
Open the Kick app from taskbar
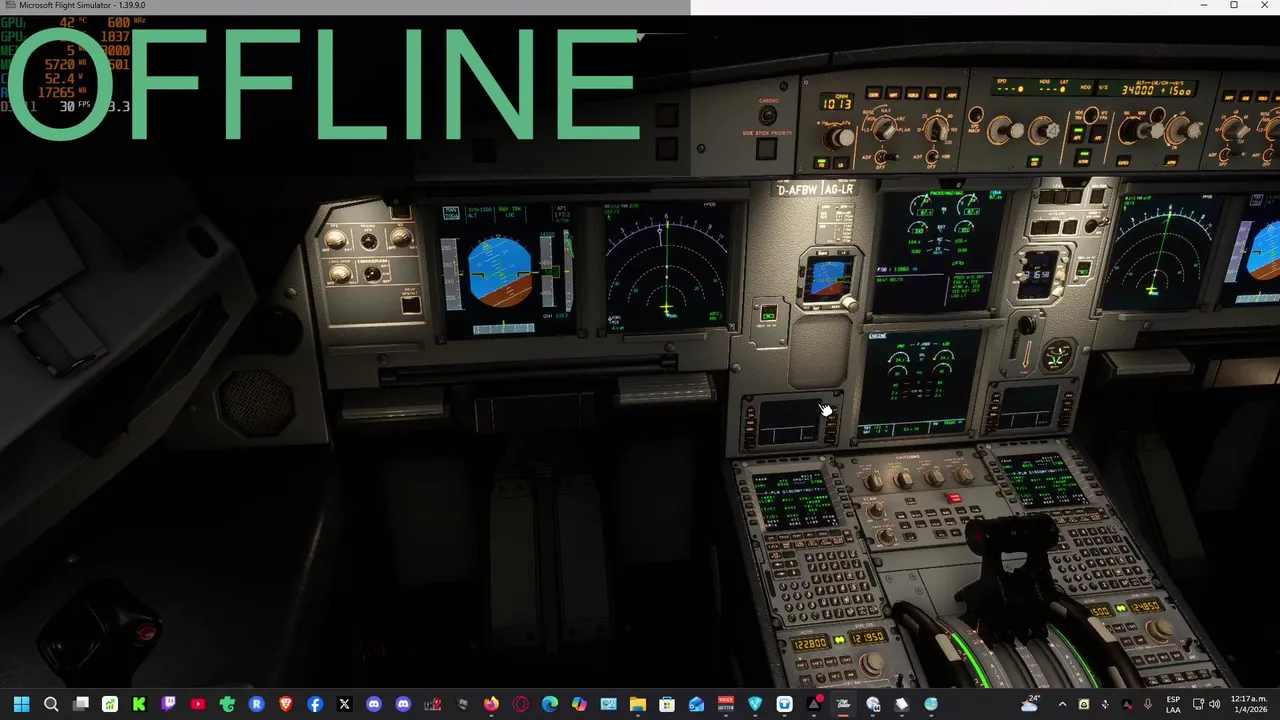coord(139,704)
